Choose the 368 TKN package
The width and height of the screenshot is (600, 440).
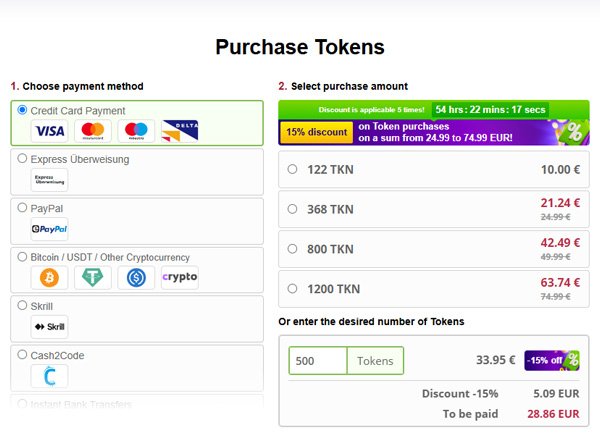pos(434,209)
